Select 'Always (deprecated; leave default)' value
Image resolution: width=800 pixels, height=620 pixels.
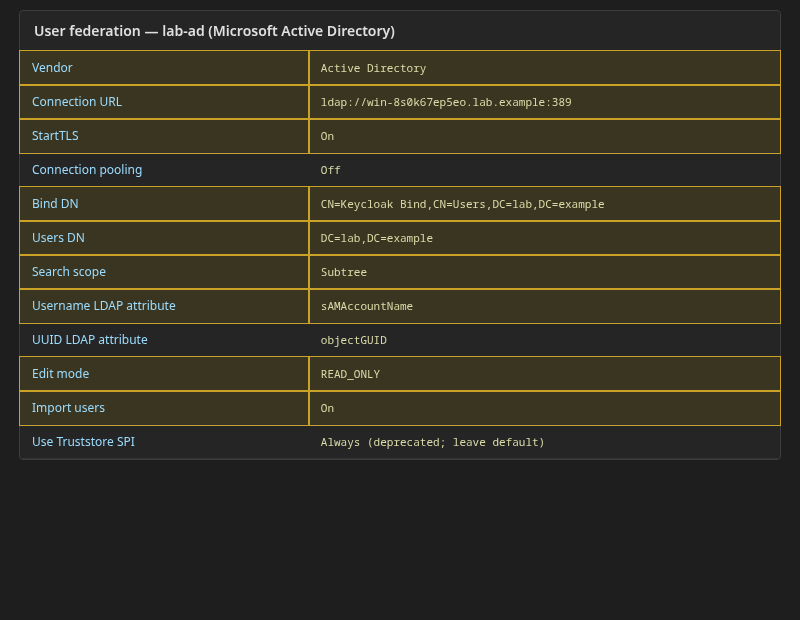pyautogui.click(x=433, y=442)
